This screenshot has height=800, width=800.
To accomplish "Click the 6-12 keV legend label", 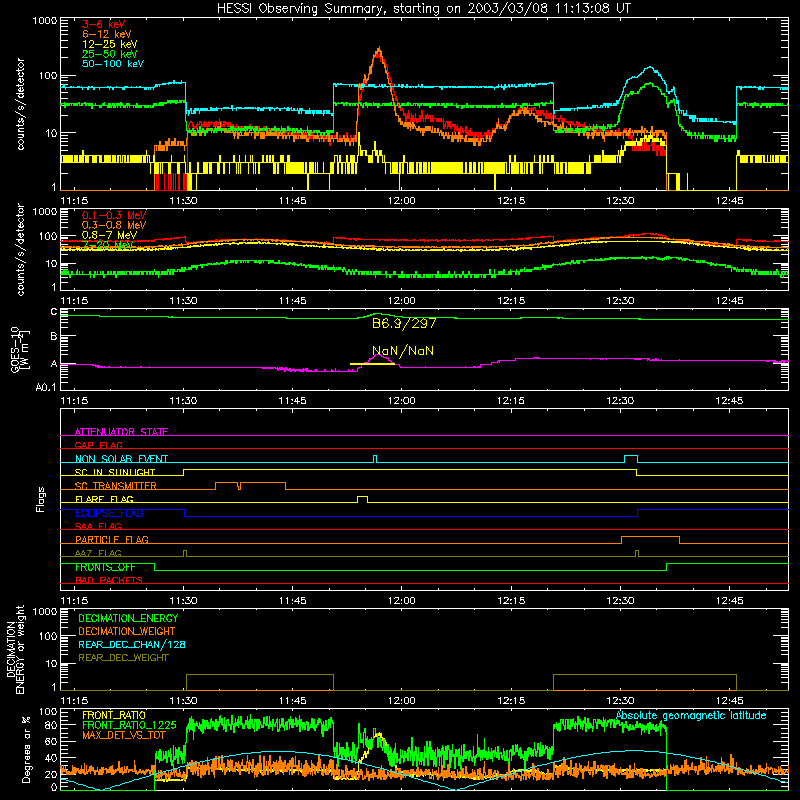I will [x=107, y=34].
